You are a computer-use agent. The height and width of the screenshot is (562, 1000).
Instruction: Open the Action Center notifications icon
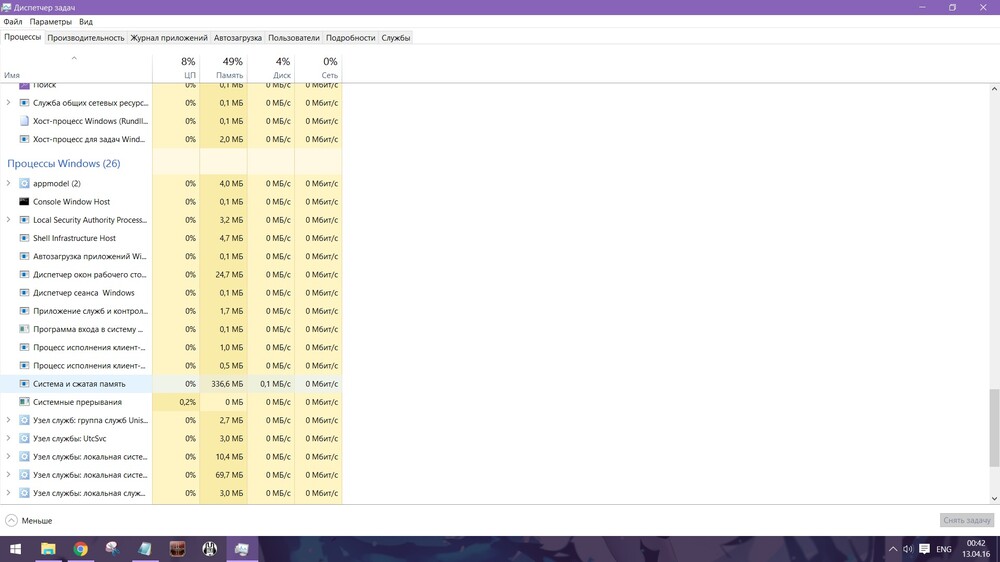[924, 549]
